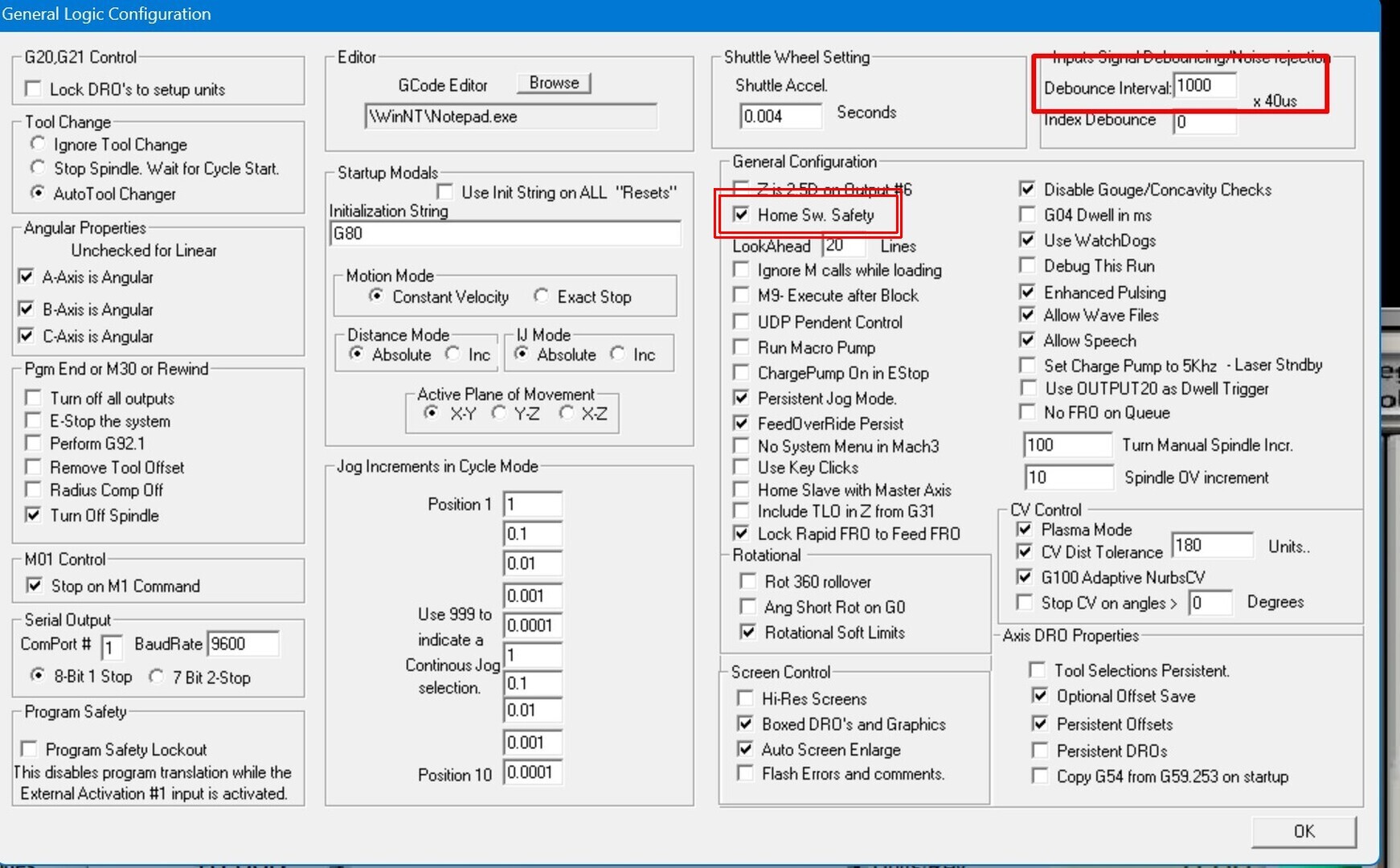Click Browse for GCode Editor
The width and height of the screenshot is (1400, 868).
(x=554, y=83)
